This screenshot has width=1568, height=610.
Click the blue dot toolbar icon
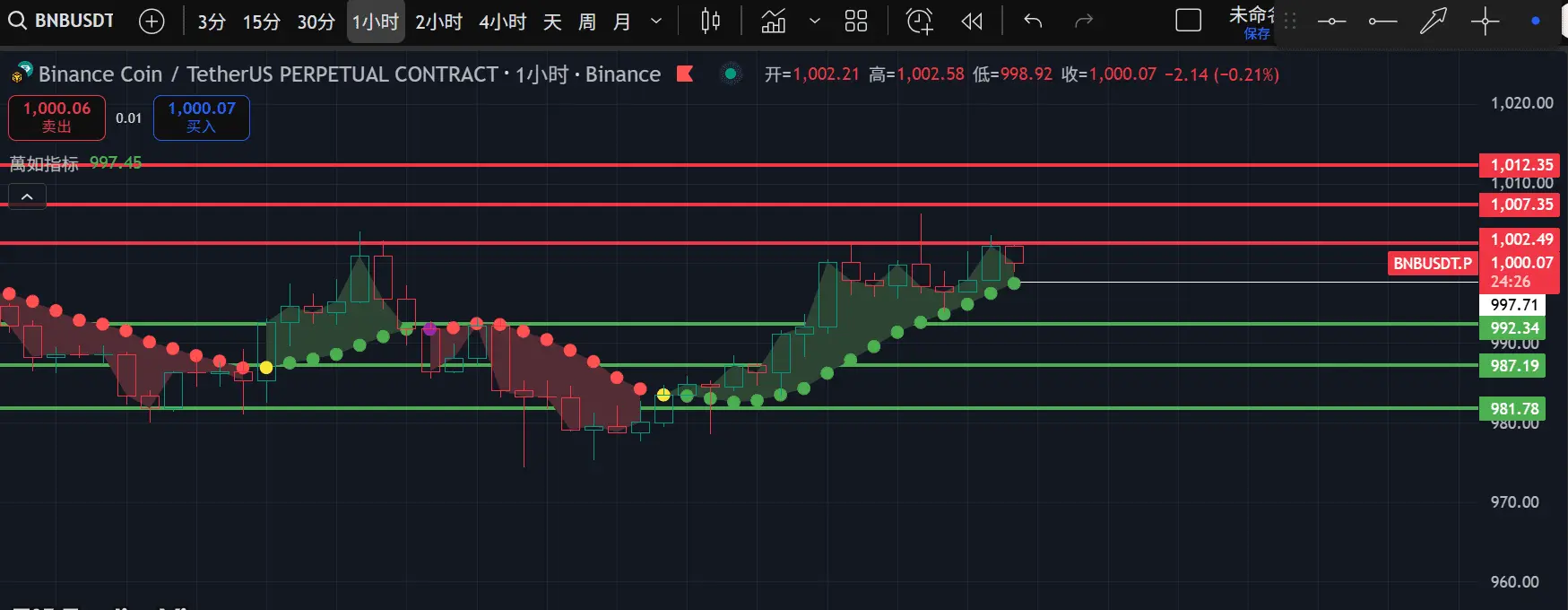pos(1535,21)
